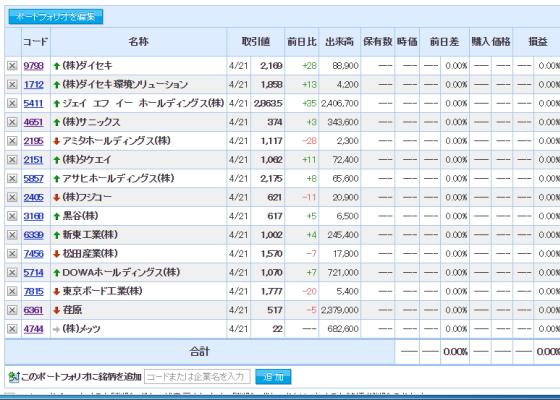This screenshot has height=400, width=560.
Task: Click the 合計 total row label
Action: coord(199,352)
